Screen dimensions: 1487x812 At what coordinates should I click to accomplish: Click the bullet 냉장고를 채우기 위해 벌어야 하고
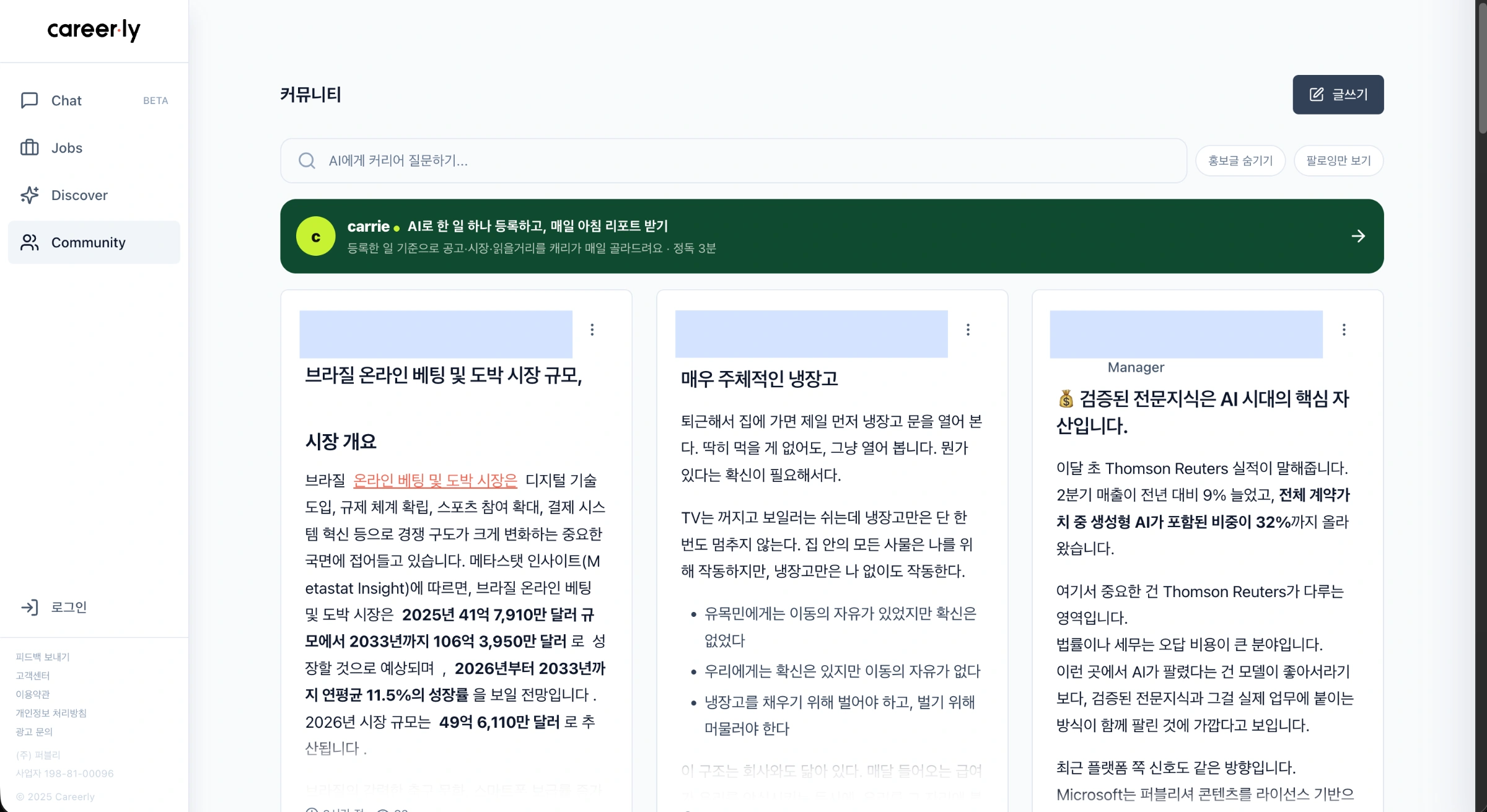(840, 715)
